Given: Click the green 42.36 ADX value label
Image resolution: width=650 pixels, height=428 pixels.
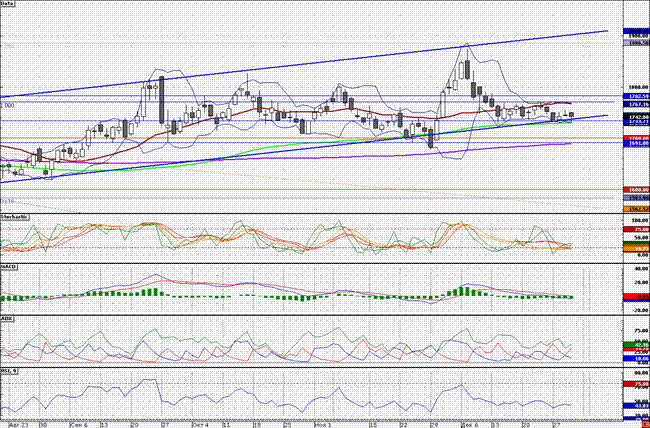Looking at the screenshot, I should 636,345.
